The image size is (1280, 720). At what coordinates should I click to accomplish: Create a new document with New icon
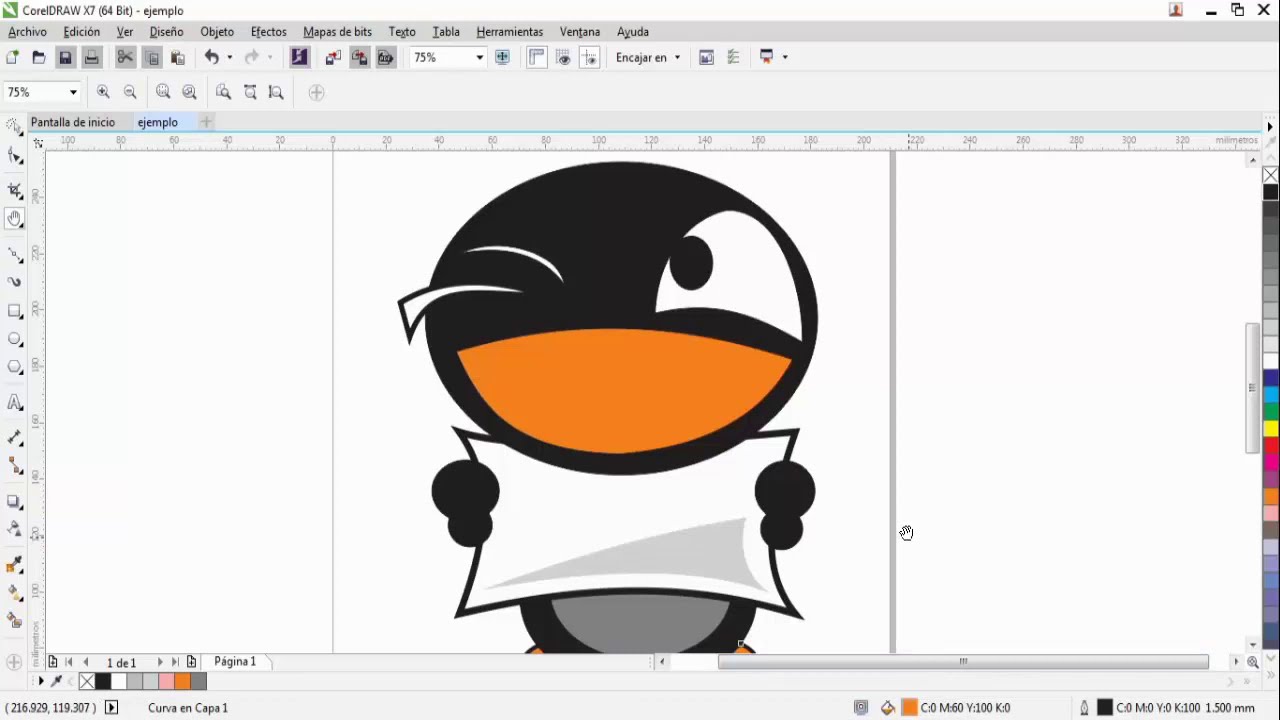[x=13, y=57]
